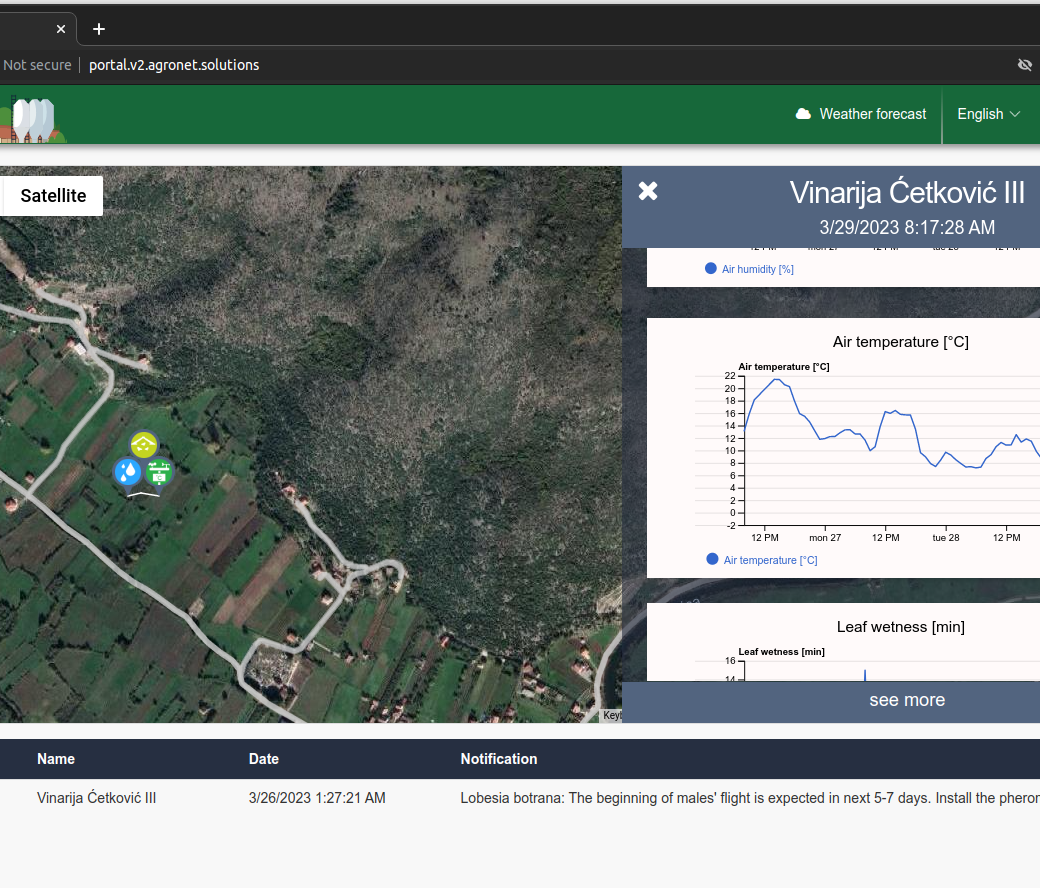Close the browser tab
This screenshot has width=1040, height=888.
point(61,29)
